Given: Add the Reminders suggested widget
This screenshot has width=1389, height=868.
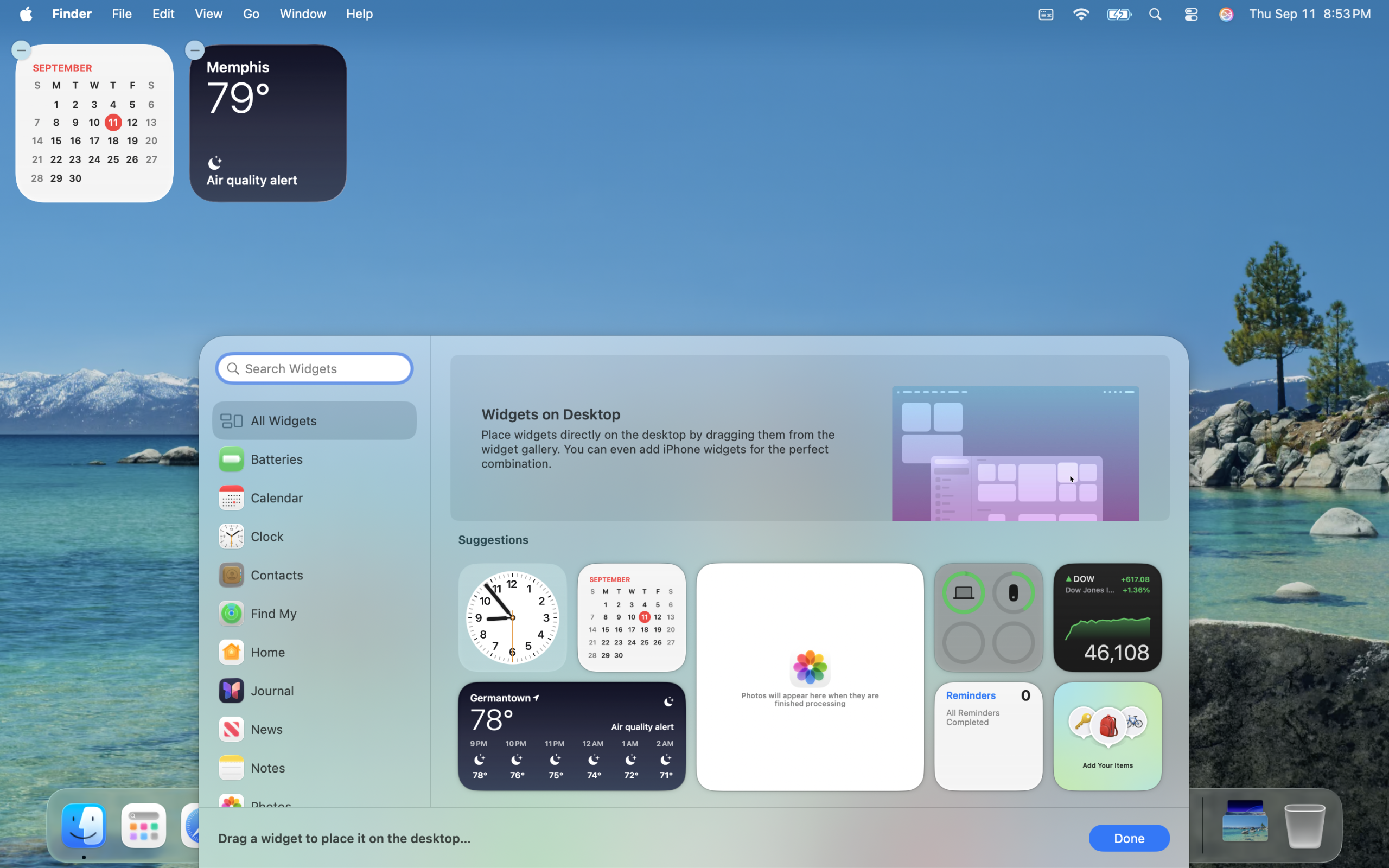Looking at the screenshot, I should [x=988, y=737].
